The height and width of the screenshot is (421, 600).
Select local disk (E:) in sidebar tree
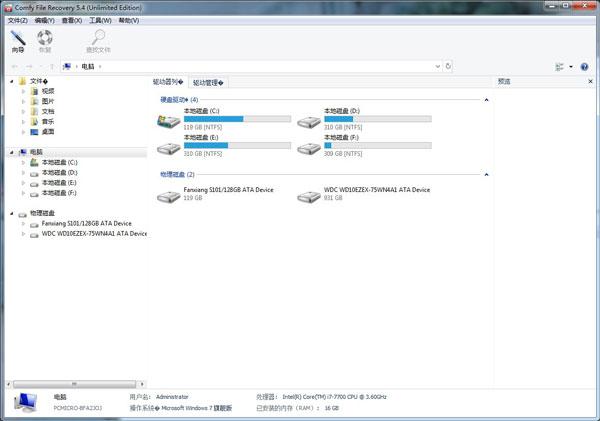click(x=59, y=183)
